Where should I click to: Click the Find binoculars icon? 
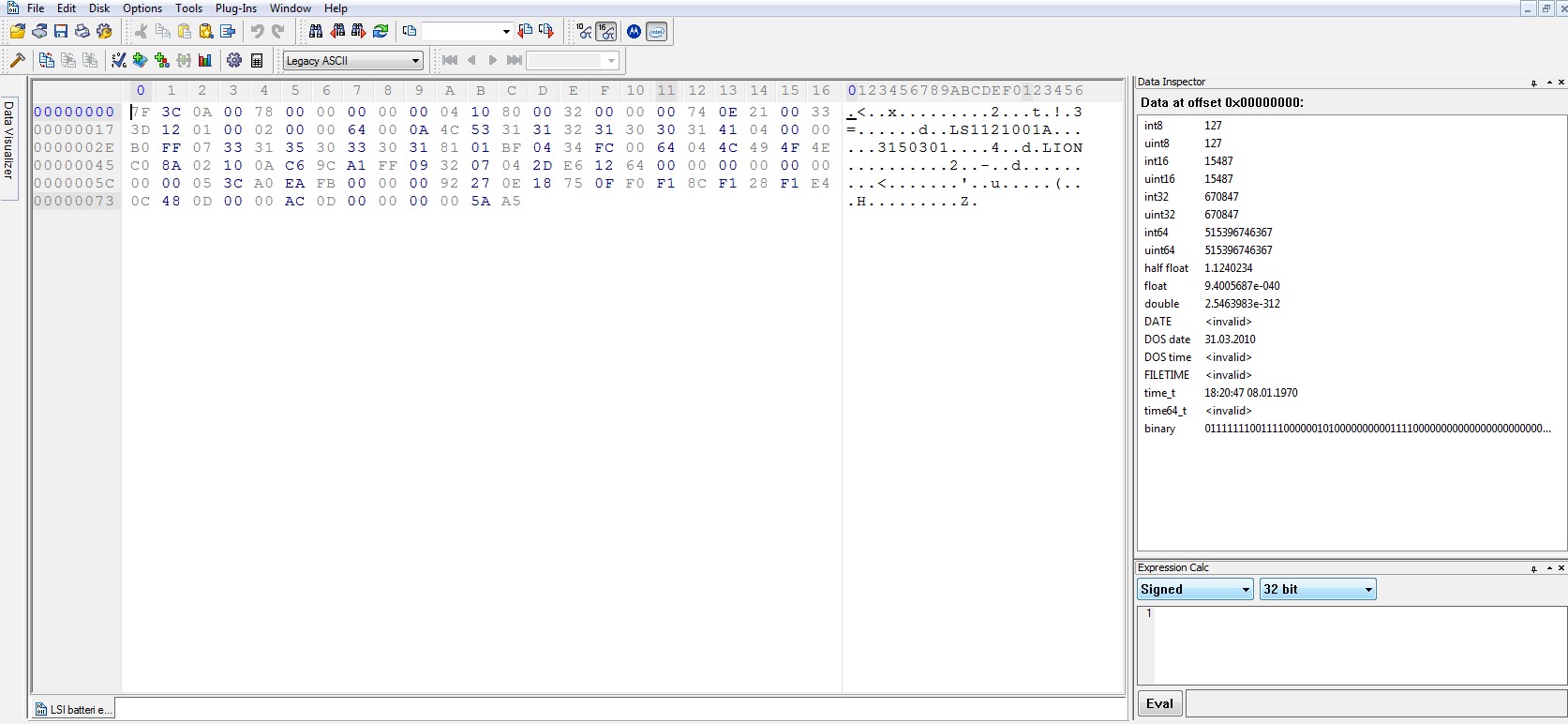316,32
